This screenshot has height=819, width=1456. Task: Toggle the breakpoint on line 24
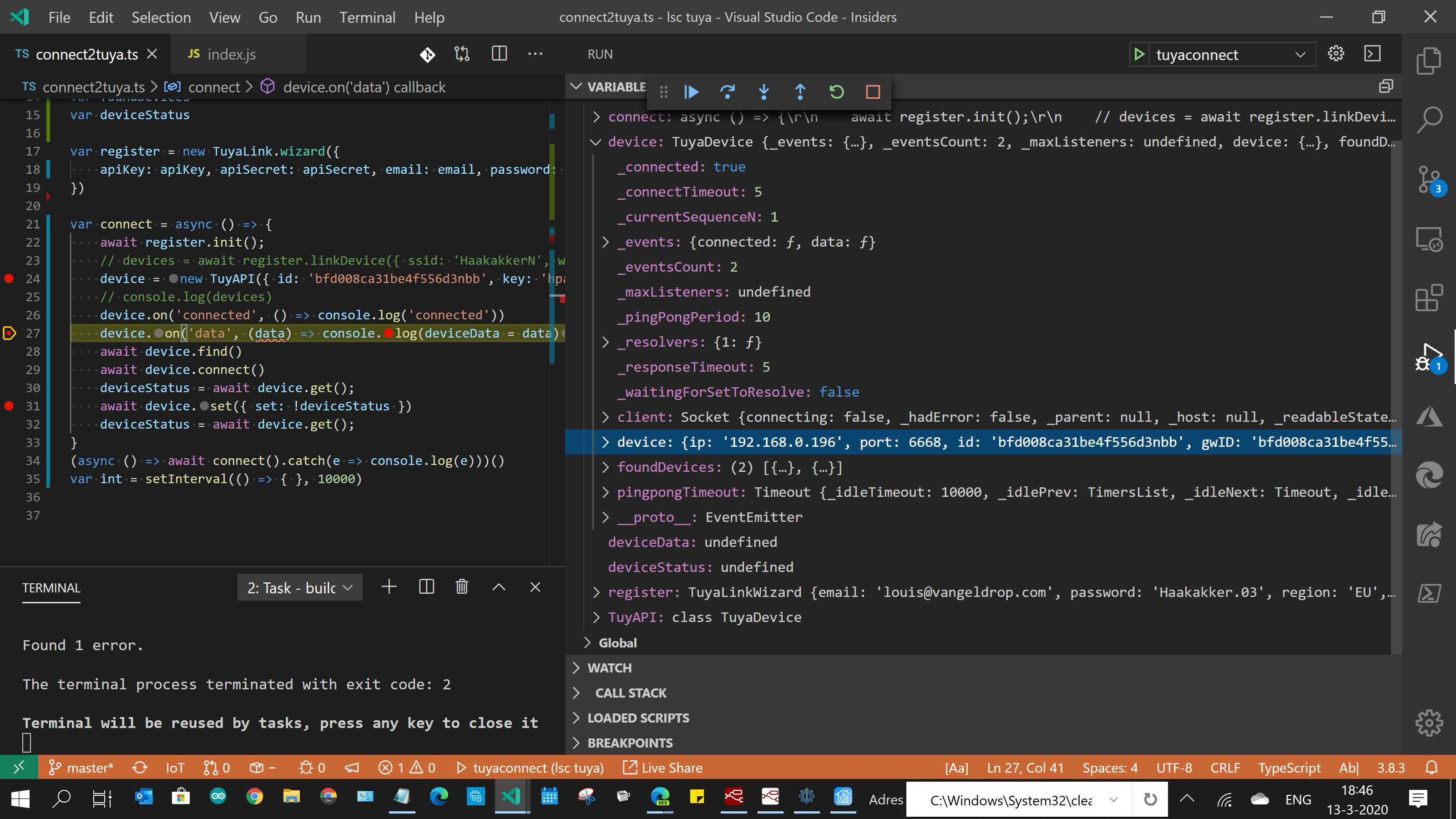pyautogui.click(x=9, y=278)
